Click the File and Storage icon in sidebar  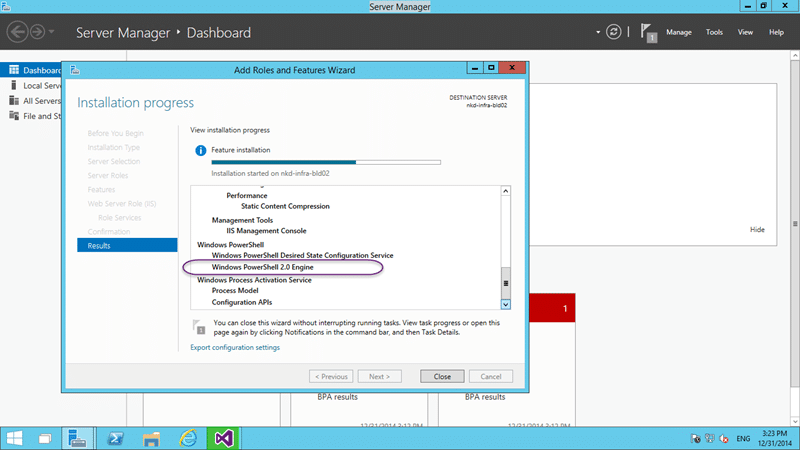click(14, 116)
